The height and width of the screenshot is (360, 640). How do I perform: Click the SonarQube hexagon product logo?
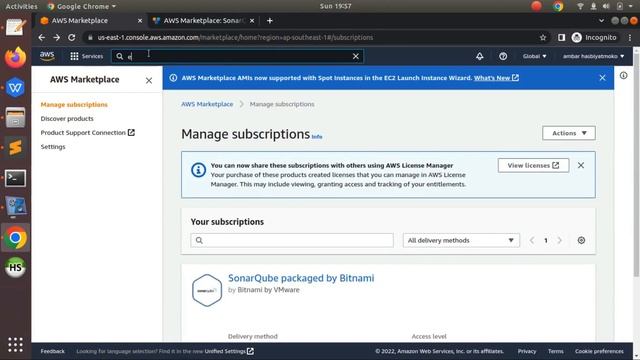coord(207,290)
